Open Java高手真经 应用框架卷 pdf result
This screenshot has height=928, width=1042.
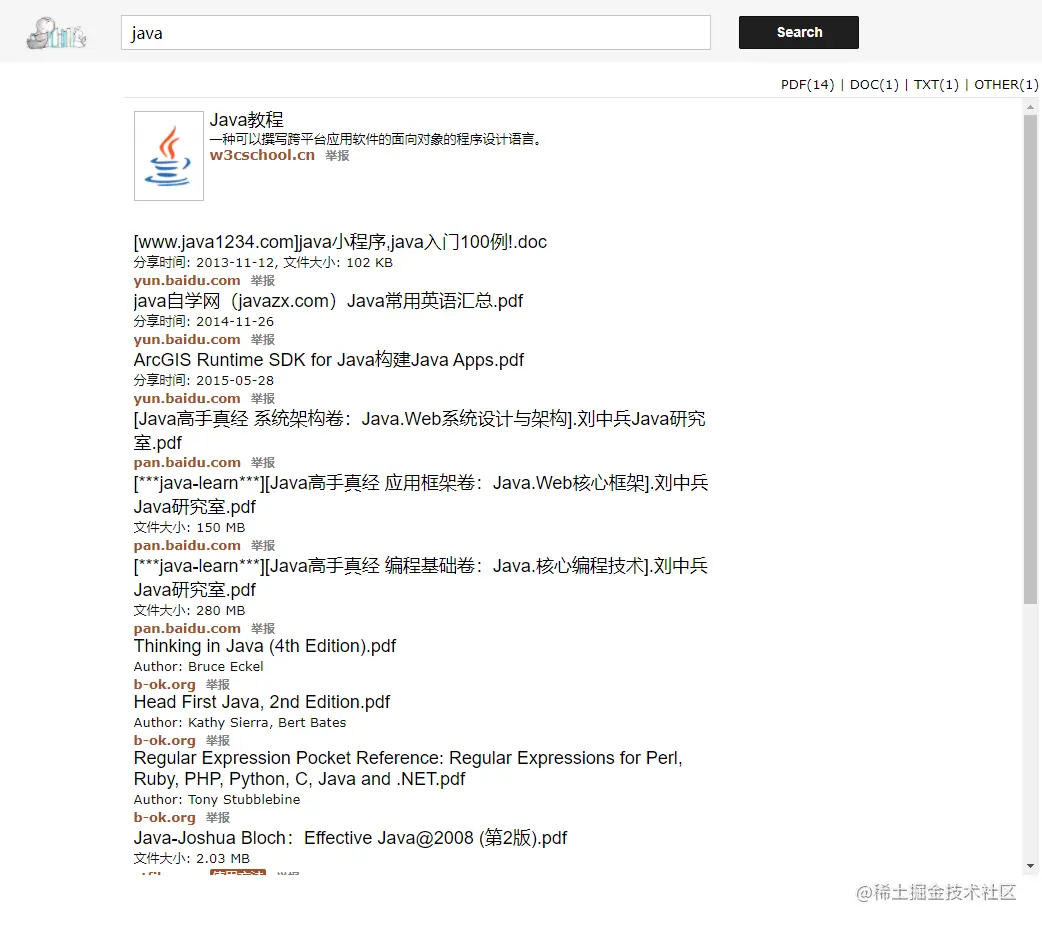(421, 495)
